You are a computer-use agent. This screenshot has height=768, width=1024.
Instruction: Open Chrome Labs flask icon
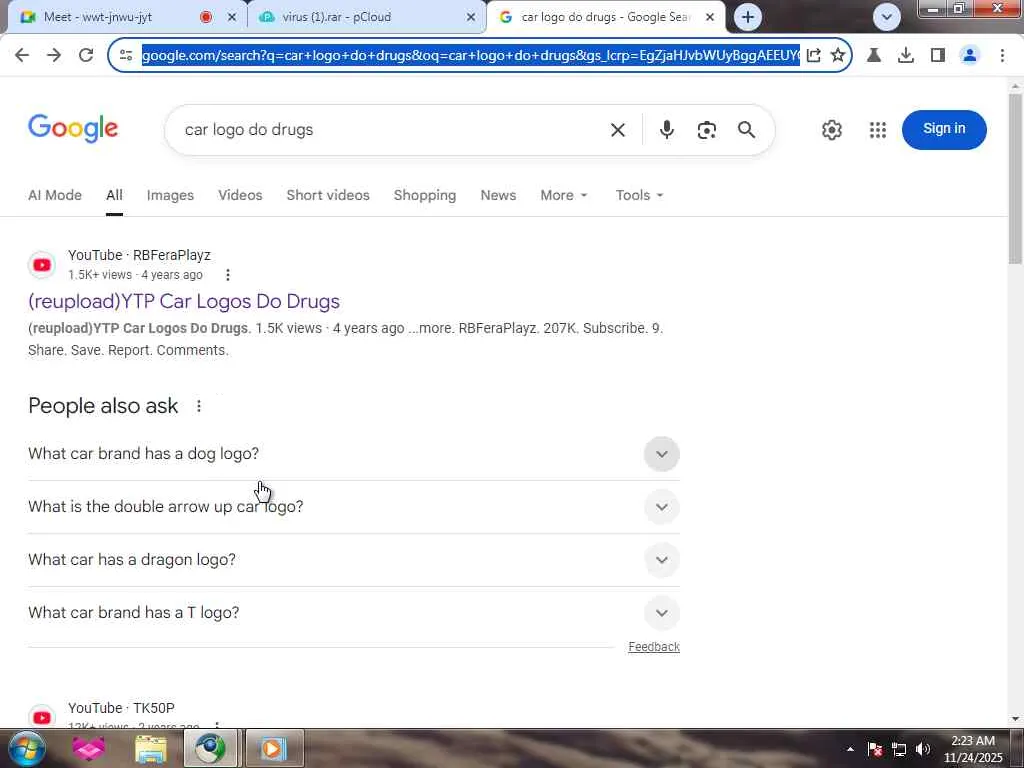[x=874, y=56]
